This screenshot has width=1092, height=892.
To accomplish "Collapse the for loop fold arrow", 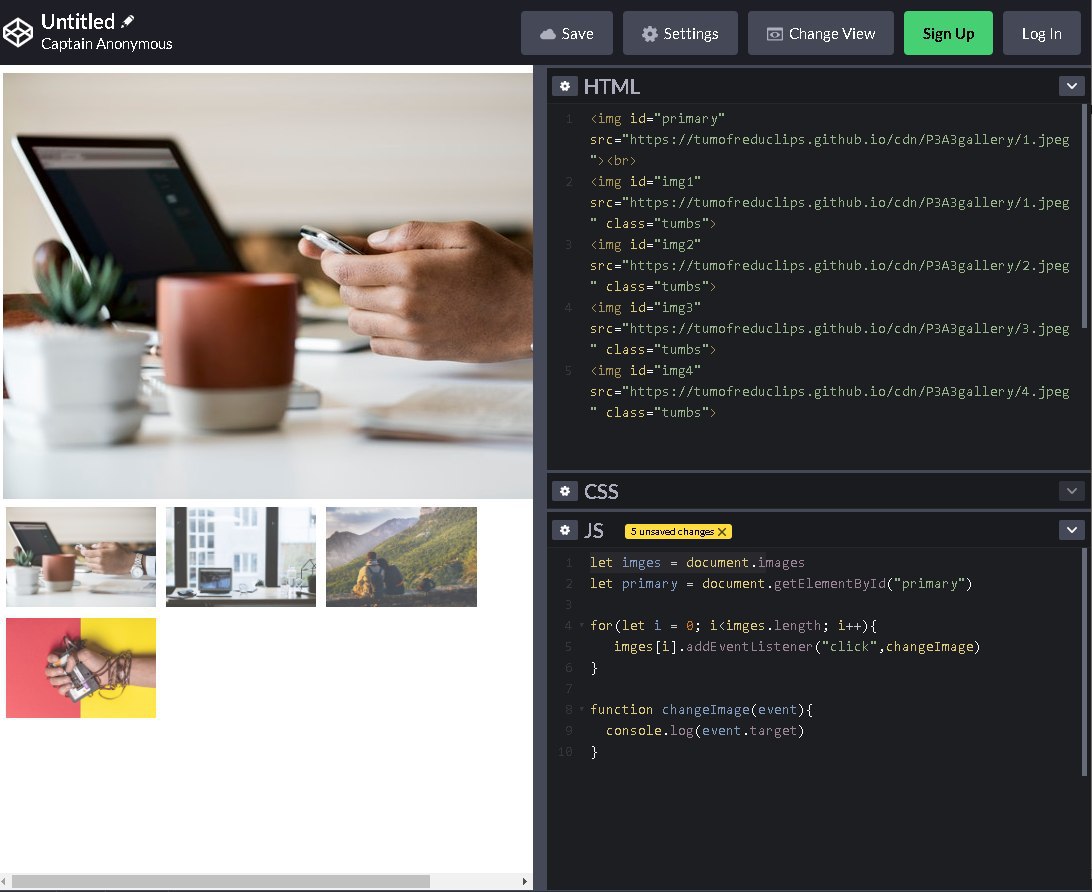I will pyautogui.click(x=582, y=625).
